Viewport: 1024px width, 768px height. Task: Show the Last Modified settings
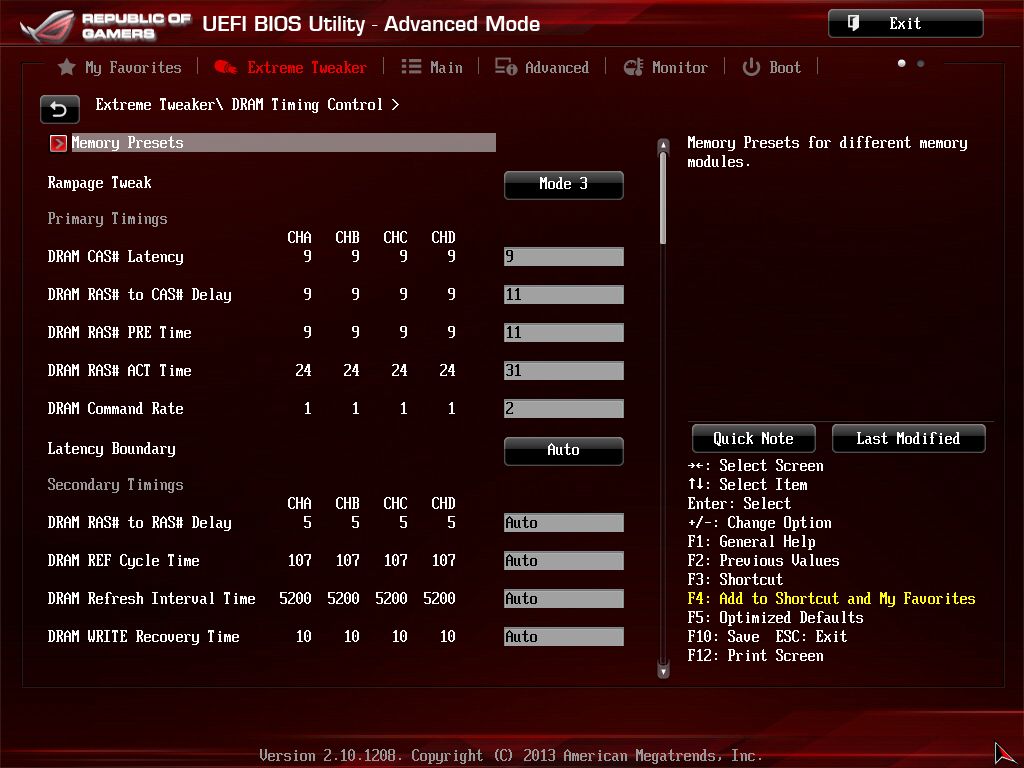[x=908, y=438]
